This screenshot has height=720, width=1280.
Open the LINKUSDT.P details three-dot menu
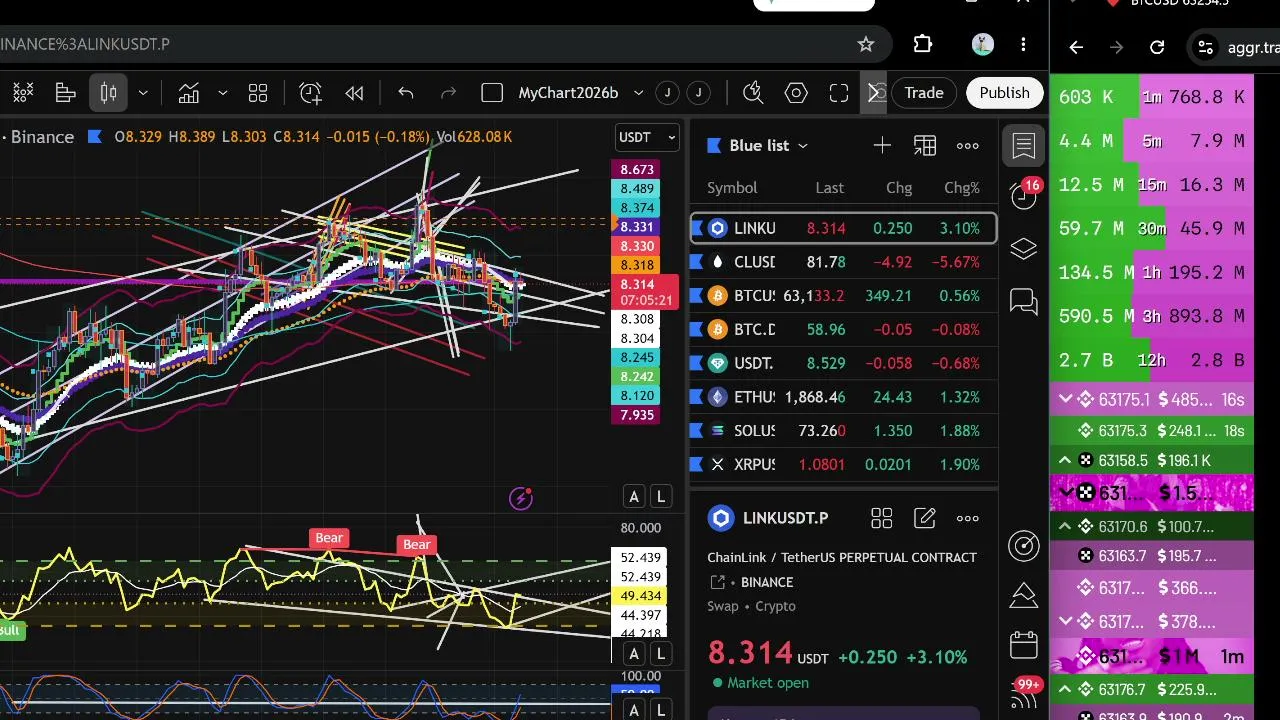(x=968, y=518)
